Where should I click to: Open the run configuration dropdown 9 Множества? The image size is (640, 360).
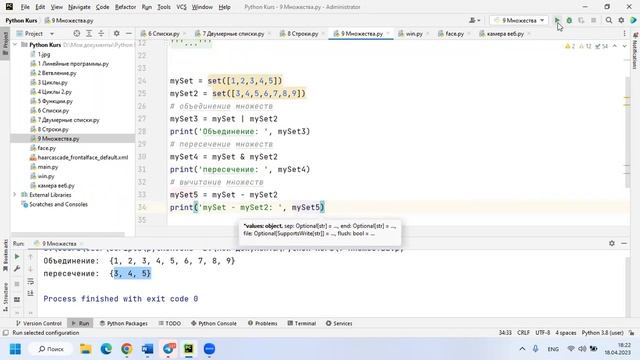pos(518,20)
